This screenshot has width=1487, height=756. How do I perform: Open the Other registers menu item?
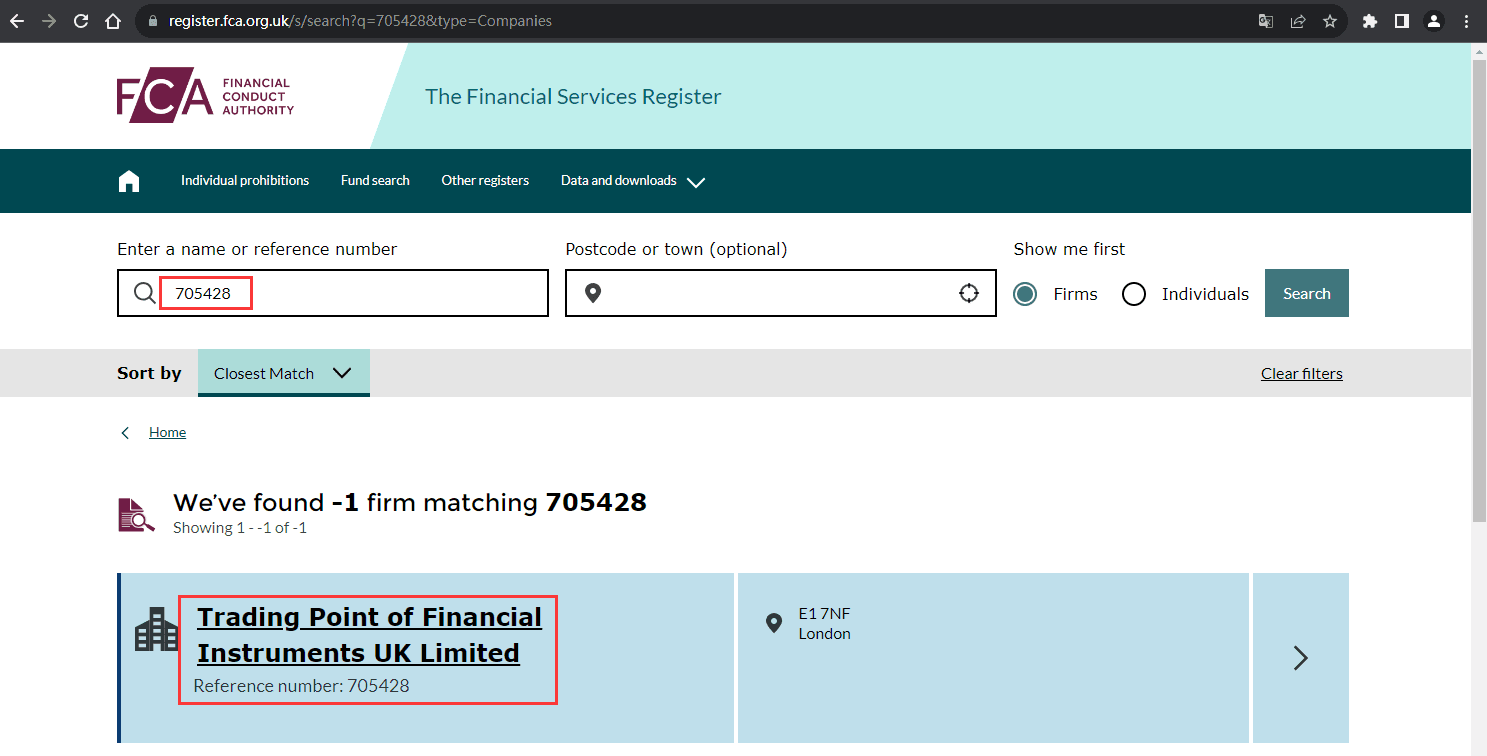click(485, 181)
